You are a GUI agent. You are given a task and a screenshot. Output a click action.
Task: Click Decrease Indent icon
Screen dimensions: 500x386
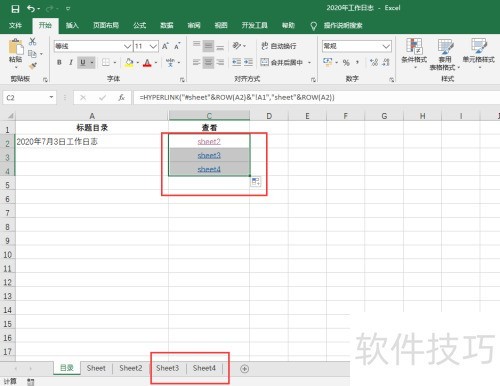(237, 62)
